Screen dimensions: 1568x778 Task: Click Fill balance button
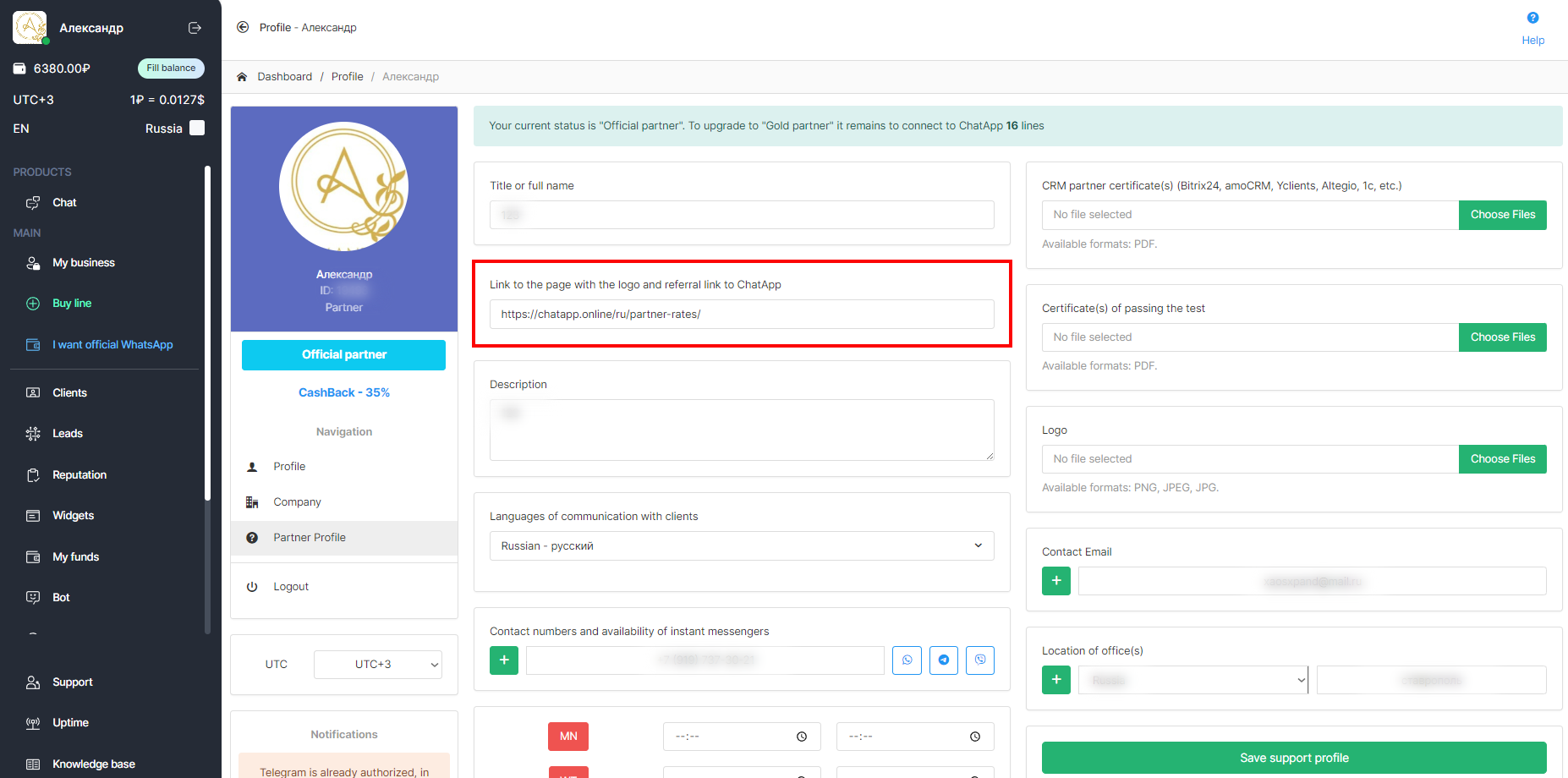[x=171, y=68]
